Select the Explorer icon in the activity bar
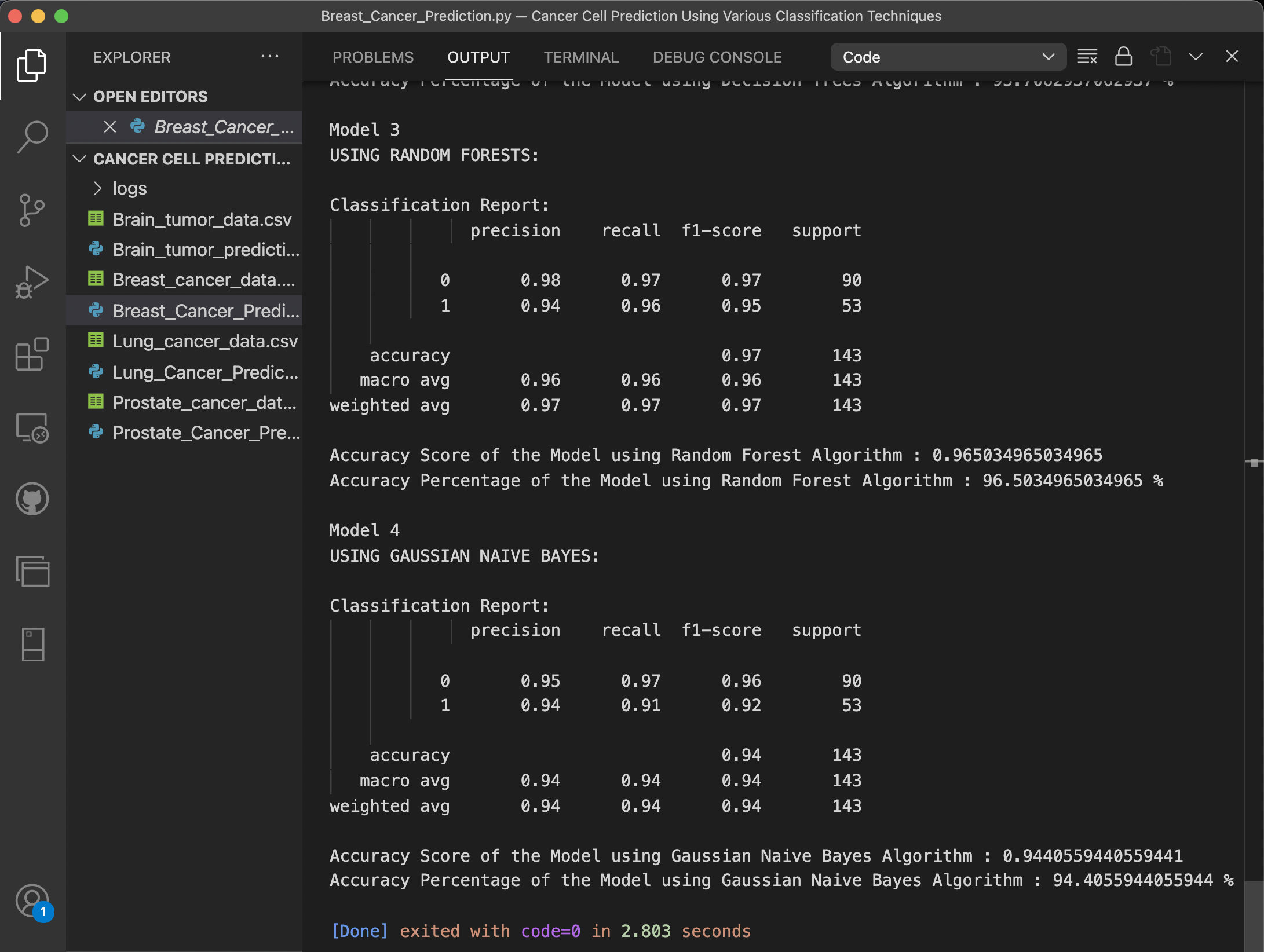1264x952 pixels. [x=32, y=65]
